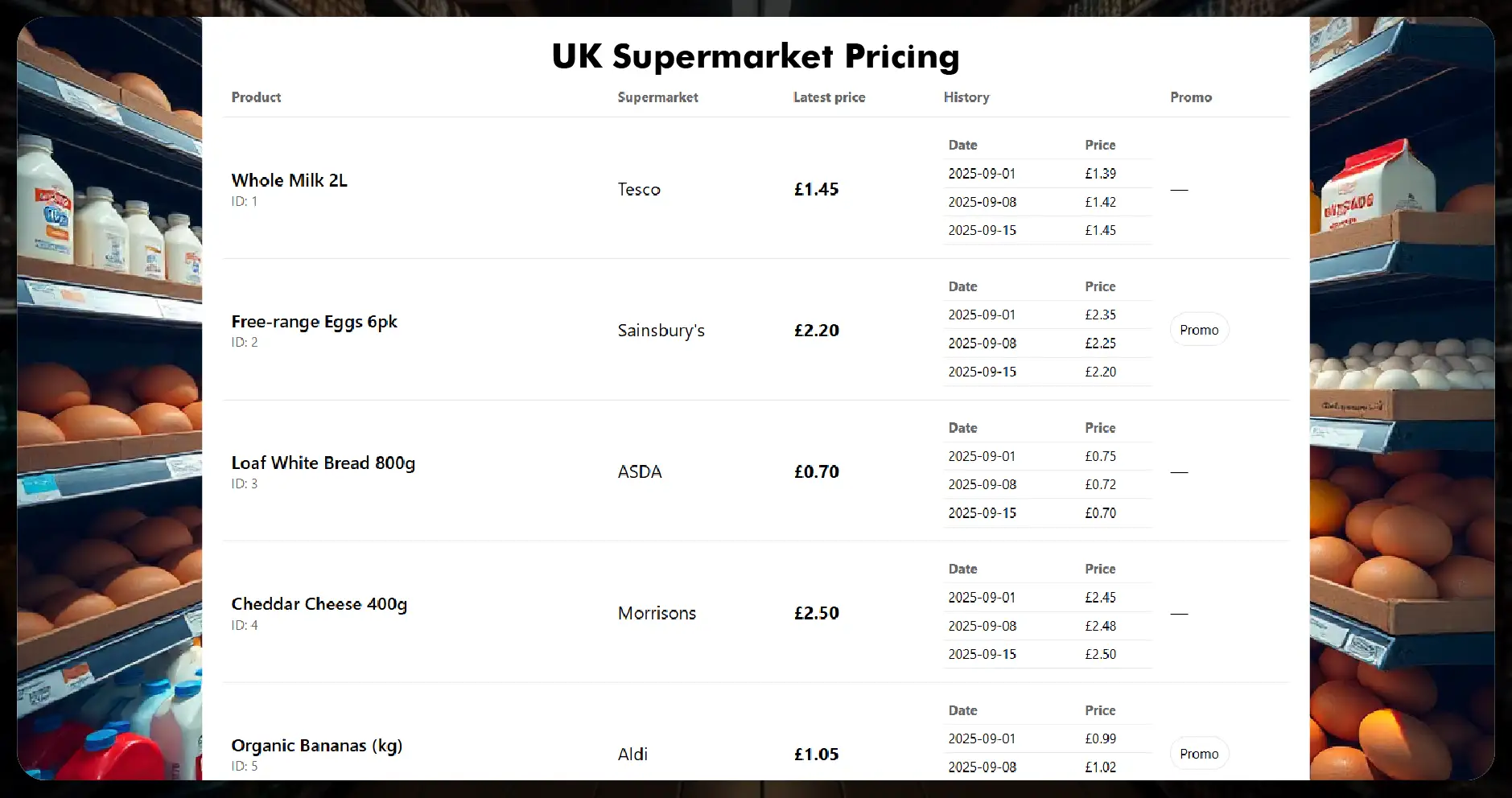Viewport: 1512px width, 798px height.
Task: Select the Free-range Eggs 6pk product name
Action: (x=314, y=321)
